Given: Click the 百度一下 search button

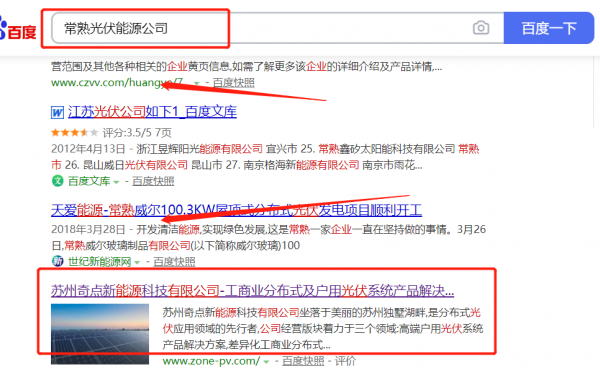Looking at the screenshot, I should pos(549,28).
